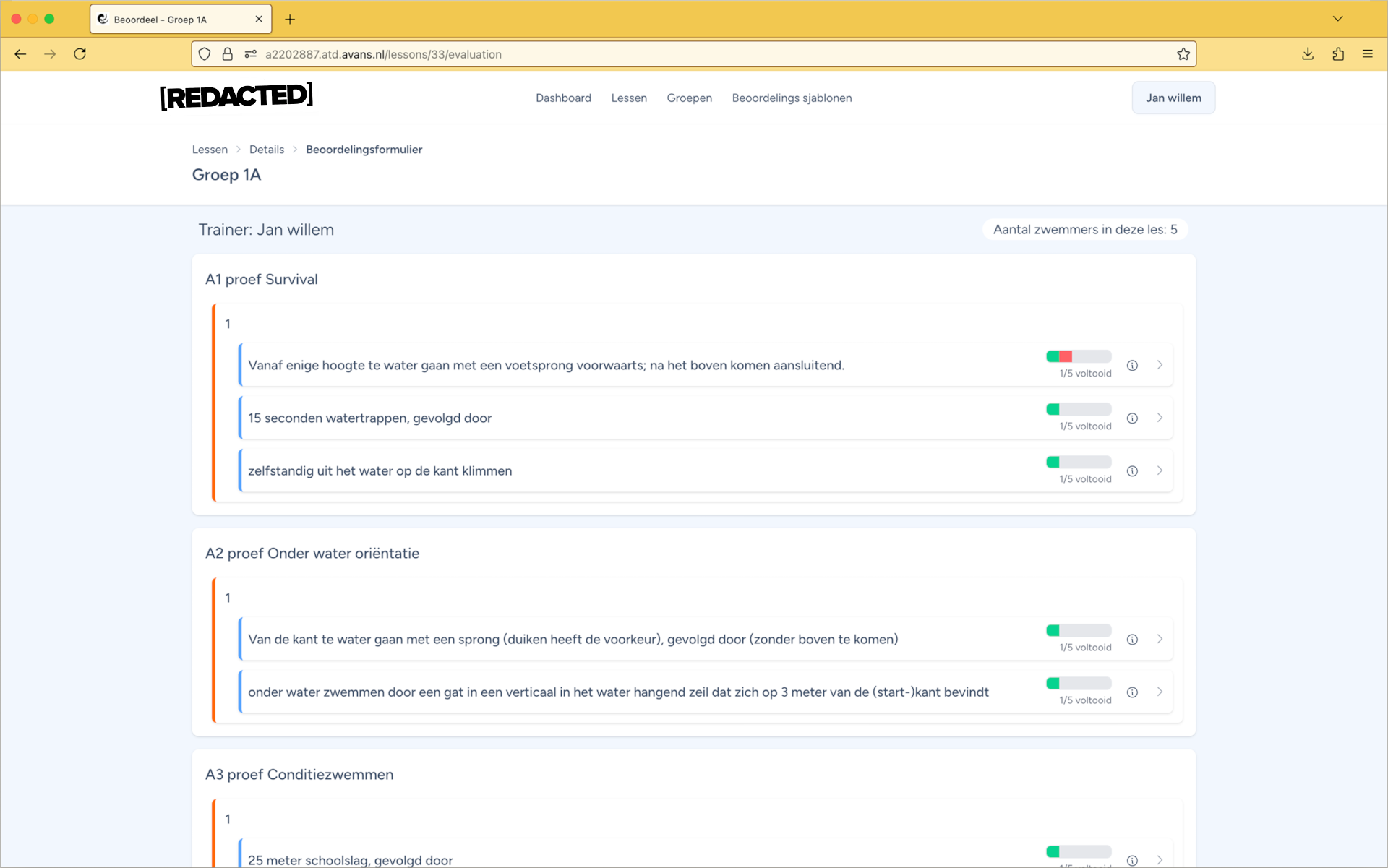Click Lessen breadcrumb link
Image resolution: width=1388 pixels, height=868 pixels.
210,150
